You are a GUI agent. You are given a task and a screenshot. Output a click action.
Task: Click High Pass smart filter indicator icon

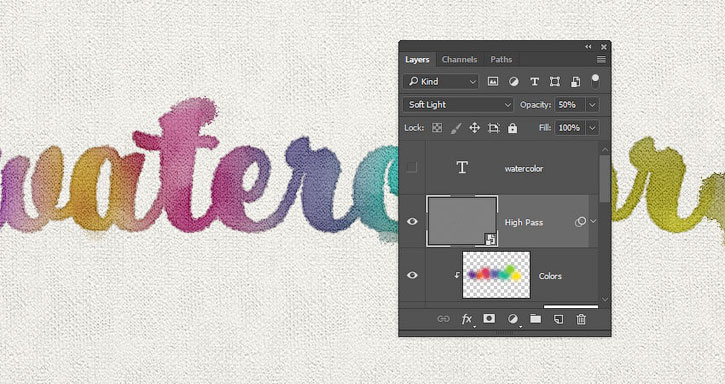click(580, 222)
